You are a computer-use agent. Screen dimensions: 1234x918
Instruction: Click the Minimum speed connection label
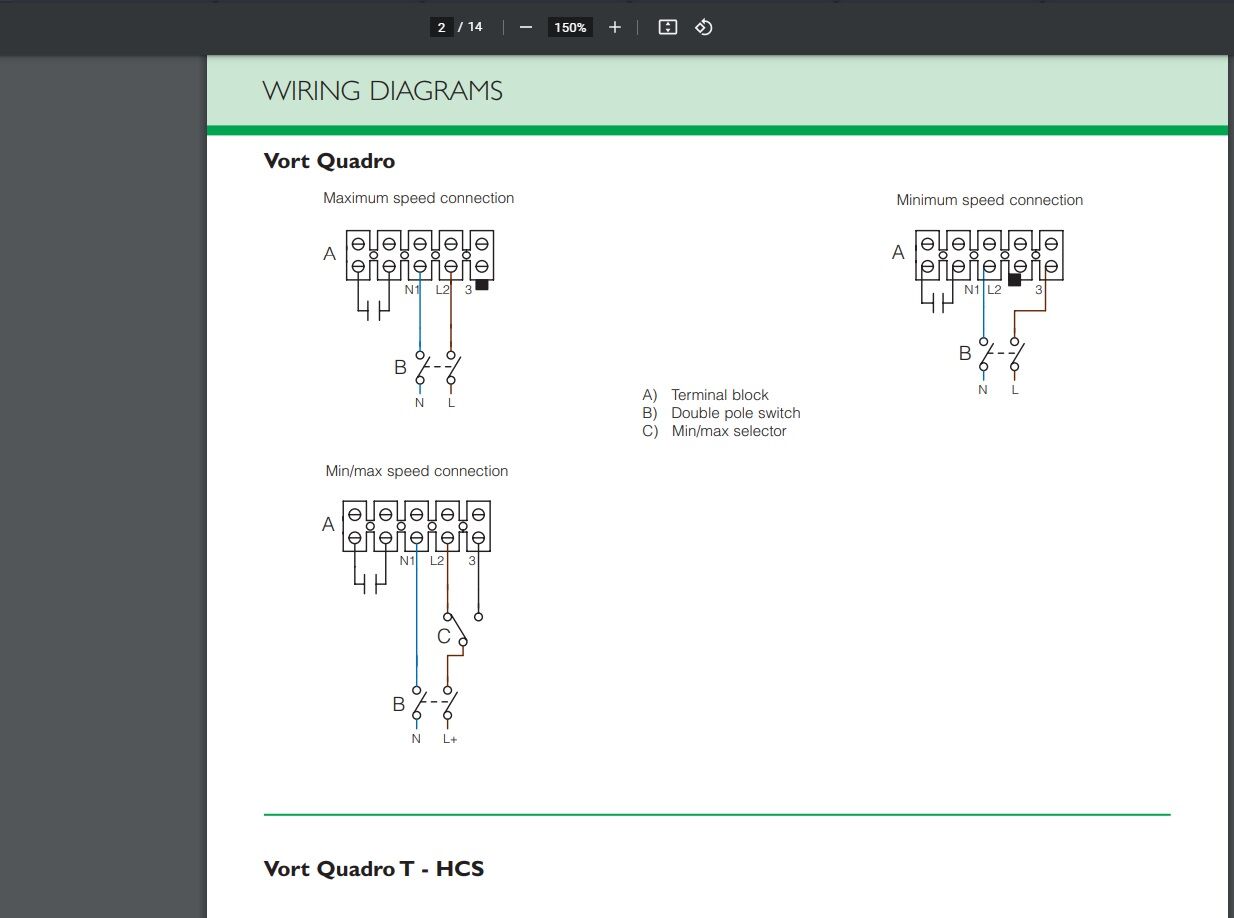pyautogui.click(x=990, y=200)
